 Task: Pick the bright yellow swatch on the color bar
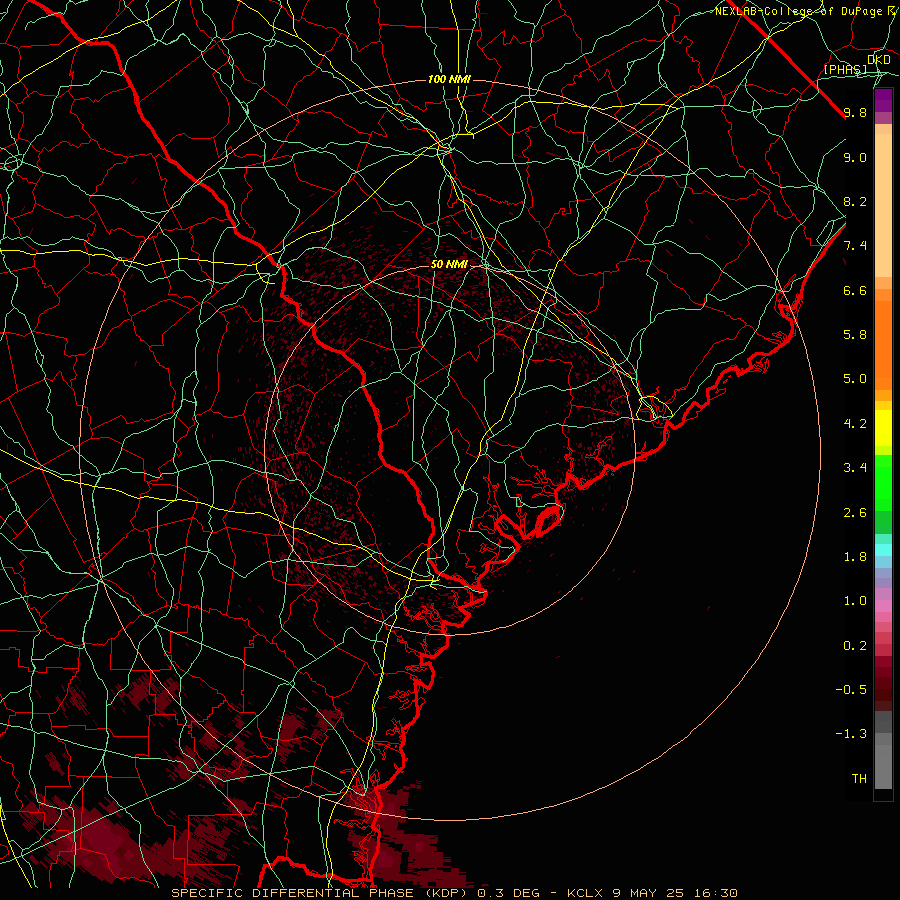883,428
